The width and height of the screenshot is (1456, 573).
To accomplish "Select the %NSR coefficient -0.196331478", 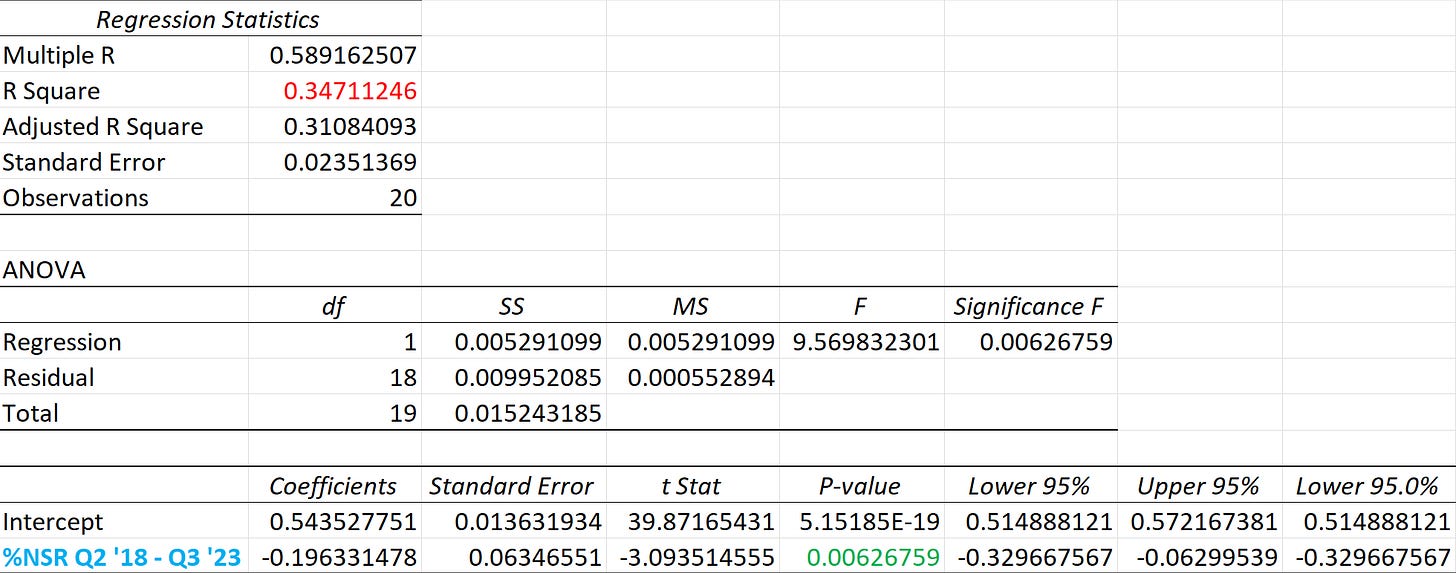I will click(339, 557).
